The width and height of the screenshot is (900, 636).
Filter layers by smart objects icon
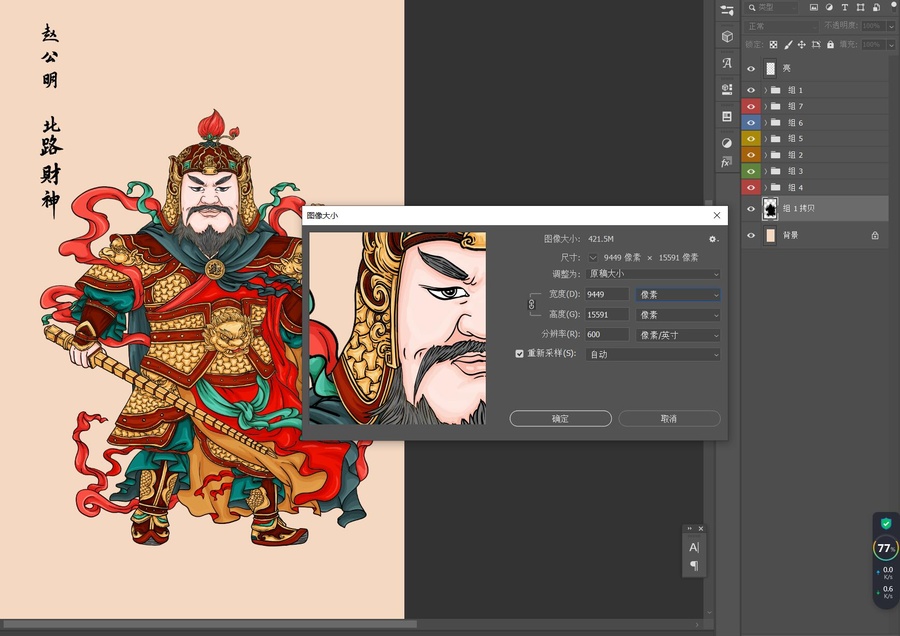tap(876, 7)
